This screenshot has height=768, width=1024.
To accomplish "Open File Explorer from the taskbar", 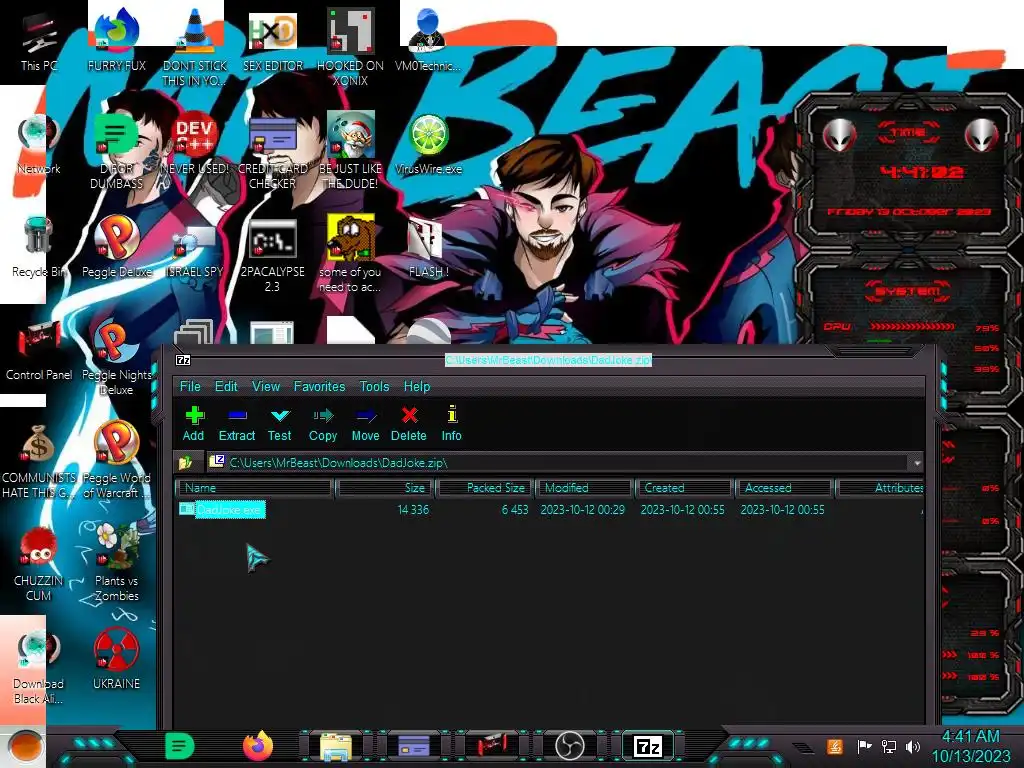I will click(x=336, y=746).
